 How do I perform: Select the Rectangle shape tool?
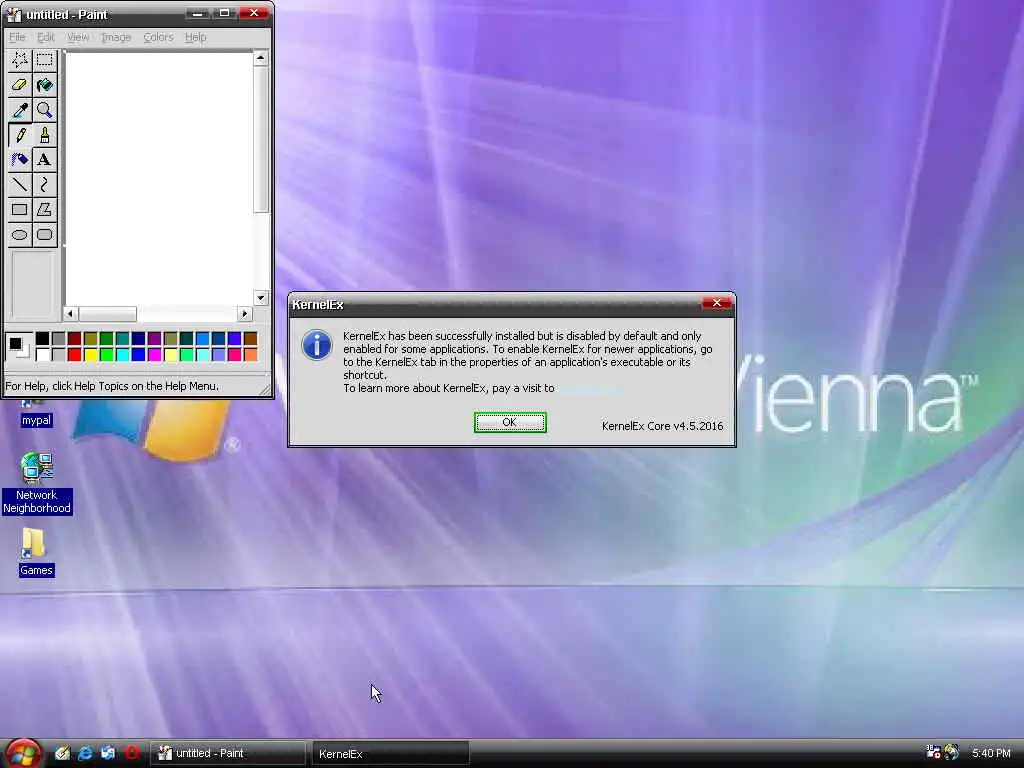20,210
